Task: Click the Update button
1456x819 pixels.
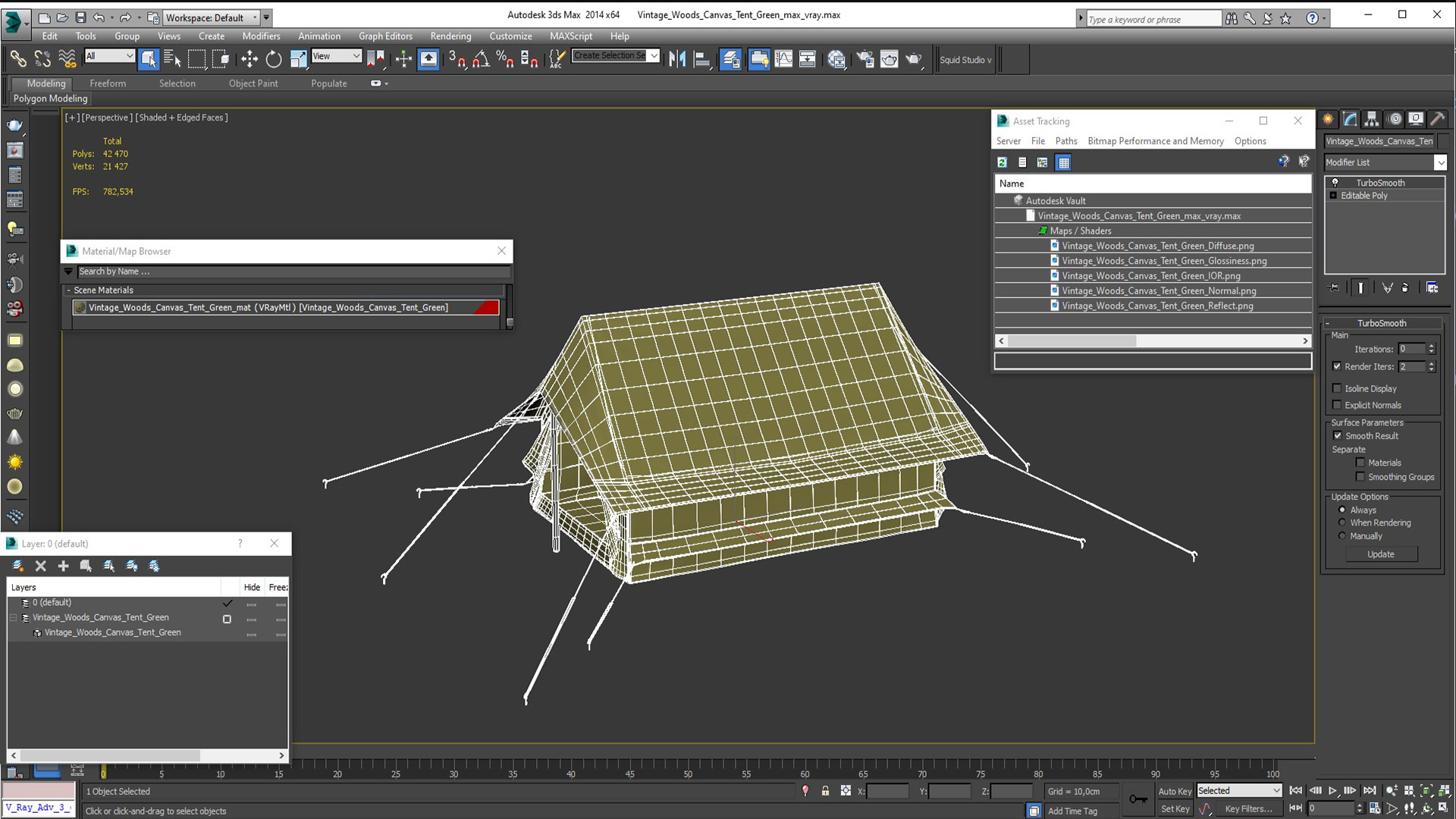Action: pos(1380,554)
